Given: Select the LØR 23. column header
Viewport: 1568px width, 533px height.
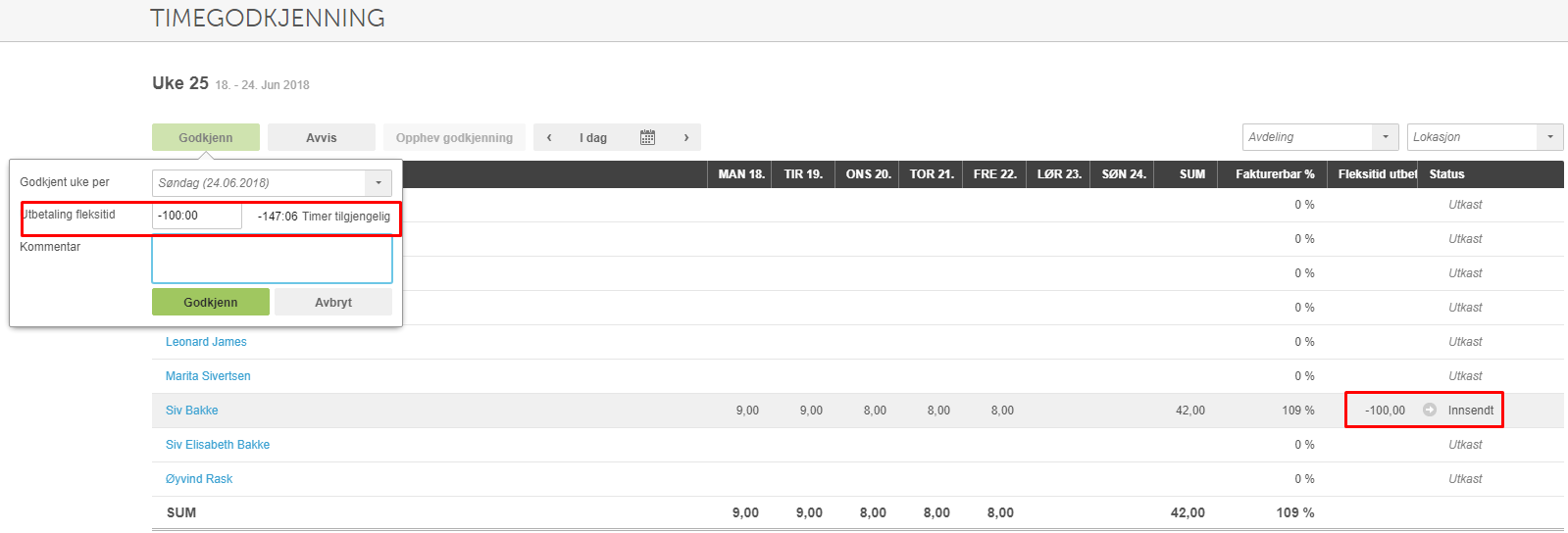Looking at the screenshot, I should click(1059, 174).
